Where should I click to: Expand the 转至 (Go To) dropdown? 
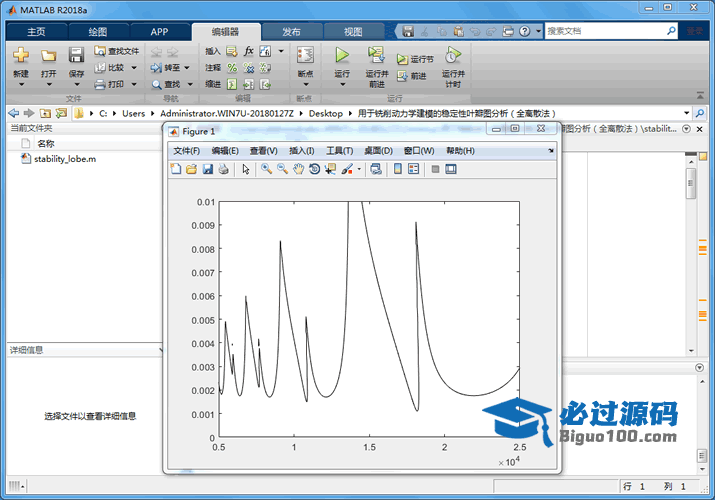click(x=187, y=67)
